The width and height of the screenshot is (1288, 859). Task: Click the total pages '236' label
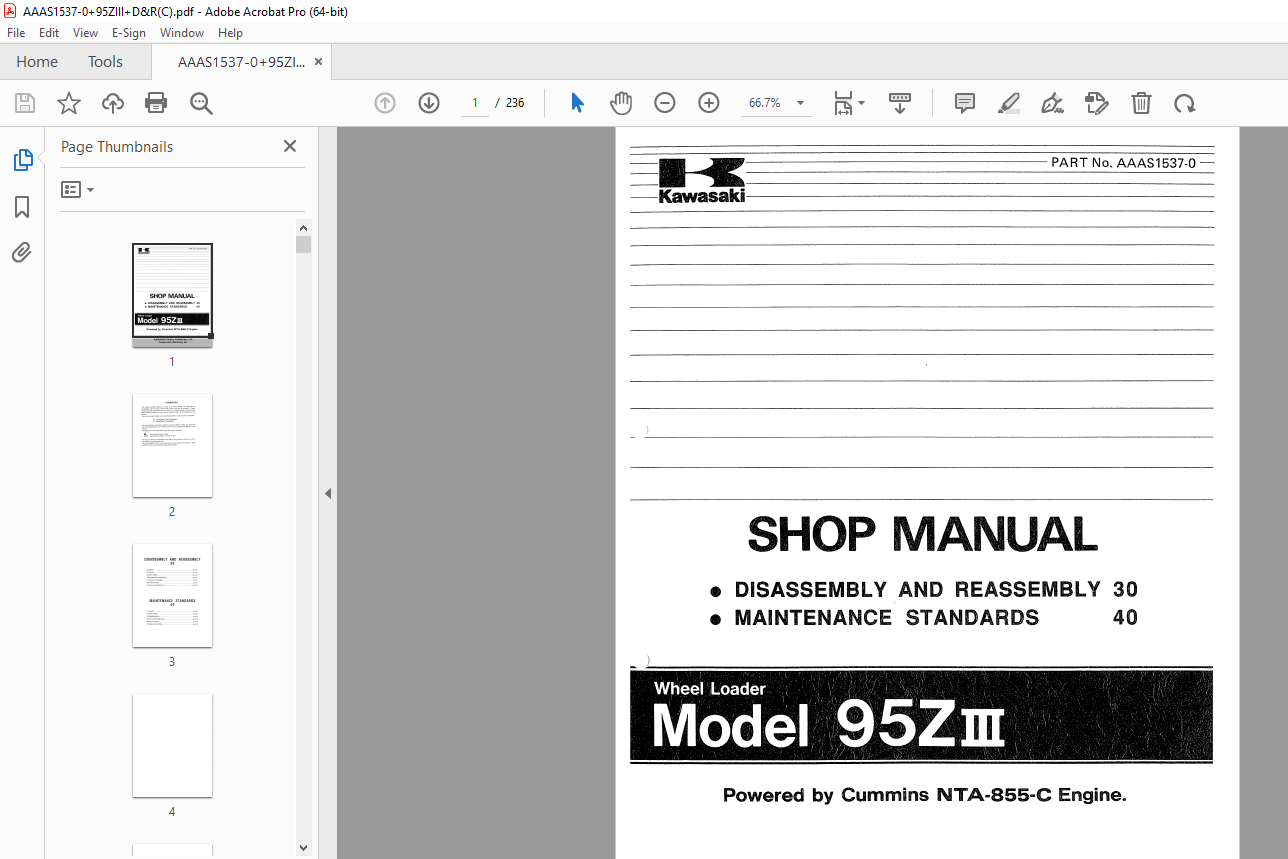(515, 103)
